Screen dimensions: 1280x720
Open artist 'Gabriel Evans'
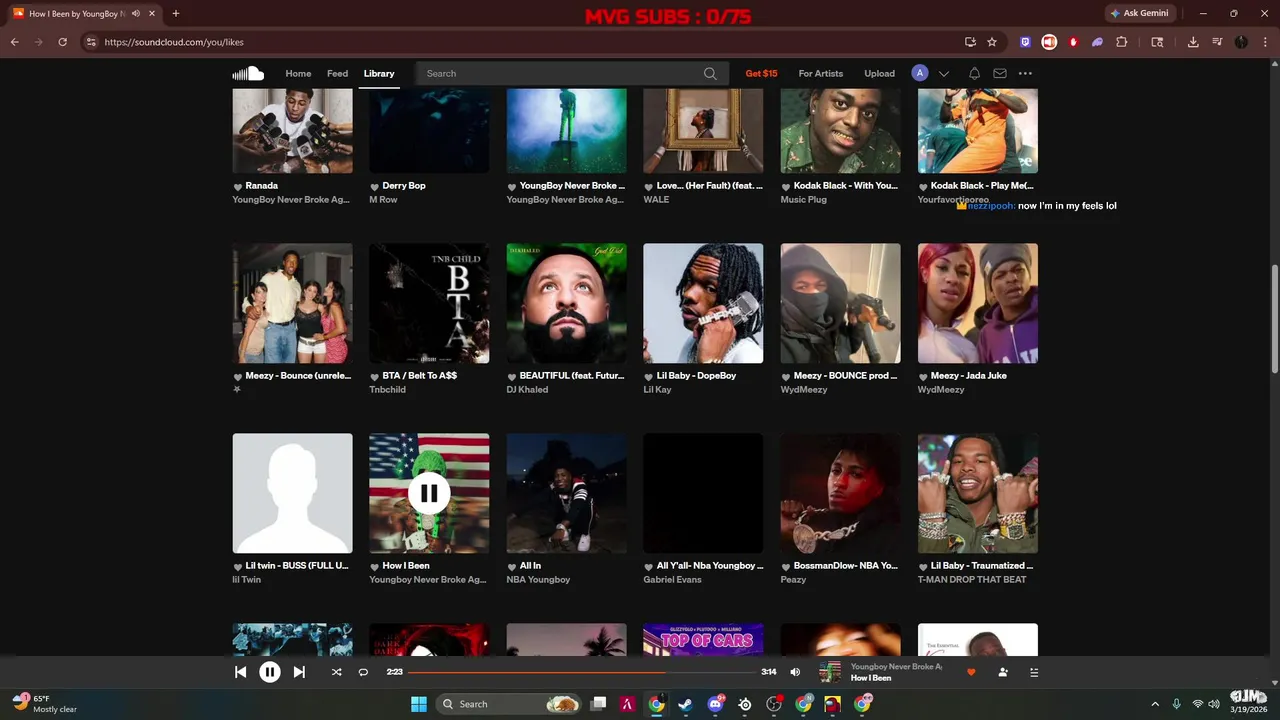[673, 580]
